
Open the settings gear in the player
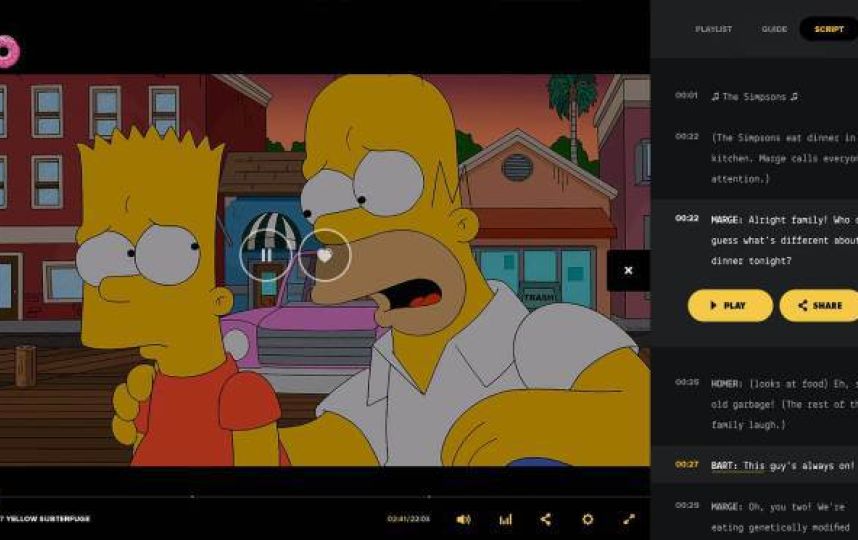[587, 519]
